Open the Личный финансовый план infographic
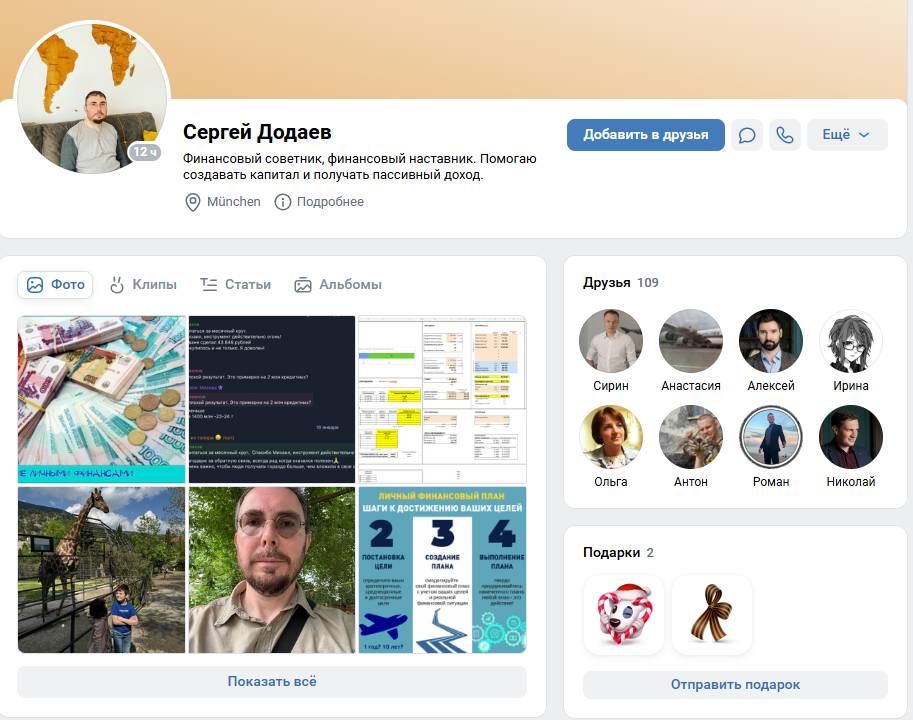The height and width of the screenshot is (720, 913). tap(443, 570)
